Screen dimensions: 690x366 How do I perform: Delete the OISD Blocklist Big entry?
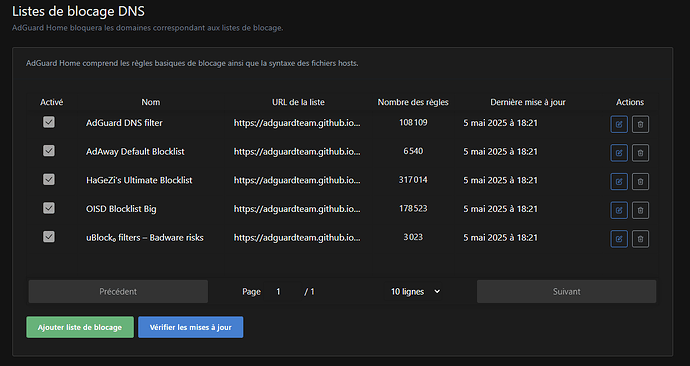(640, 210)
